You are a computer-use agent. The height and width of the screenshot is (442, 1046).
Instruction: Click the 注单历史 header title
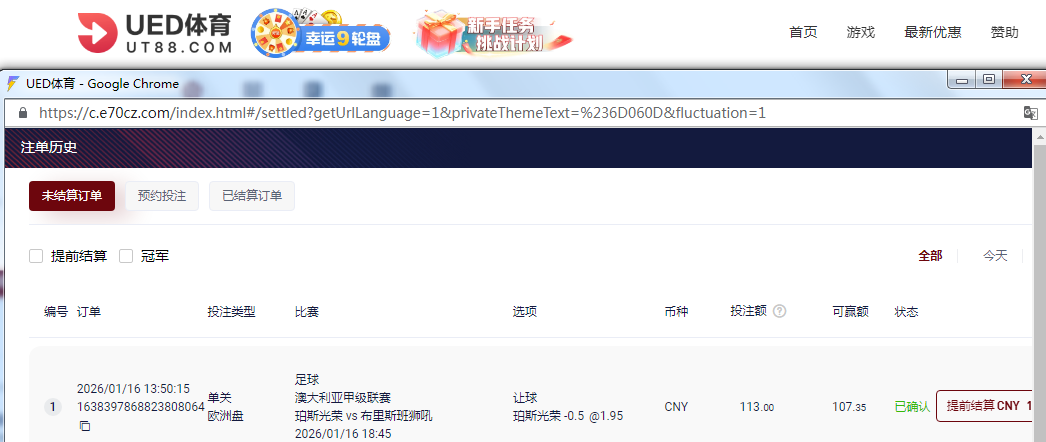click(x=49, y=147)
